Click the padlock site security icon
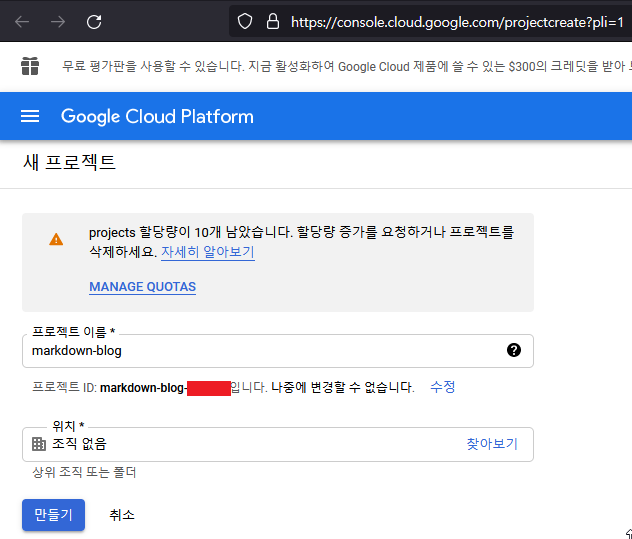This screenshot has height=539, width=632. click(x=273, y=22)
